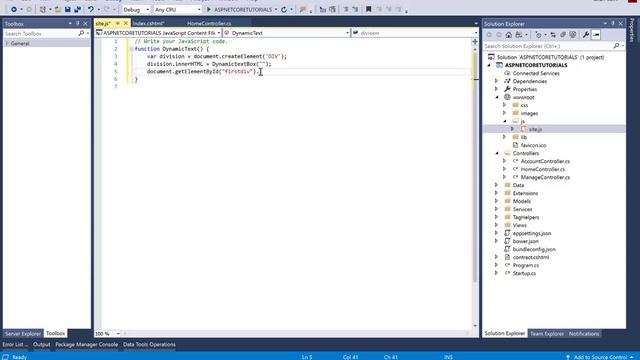Viewport: 640px width, 360px height.
Task: Click the Solution Explorer search magnifier icon
Action: [x=616, y=46]
